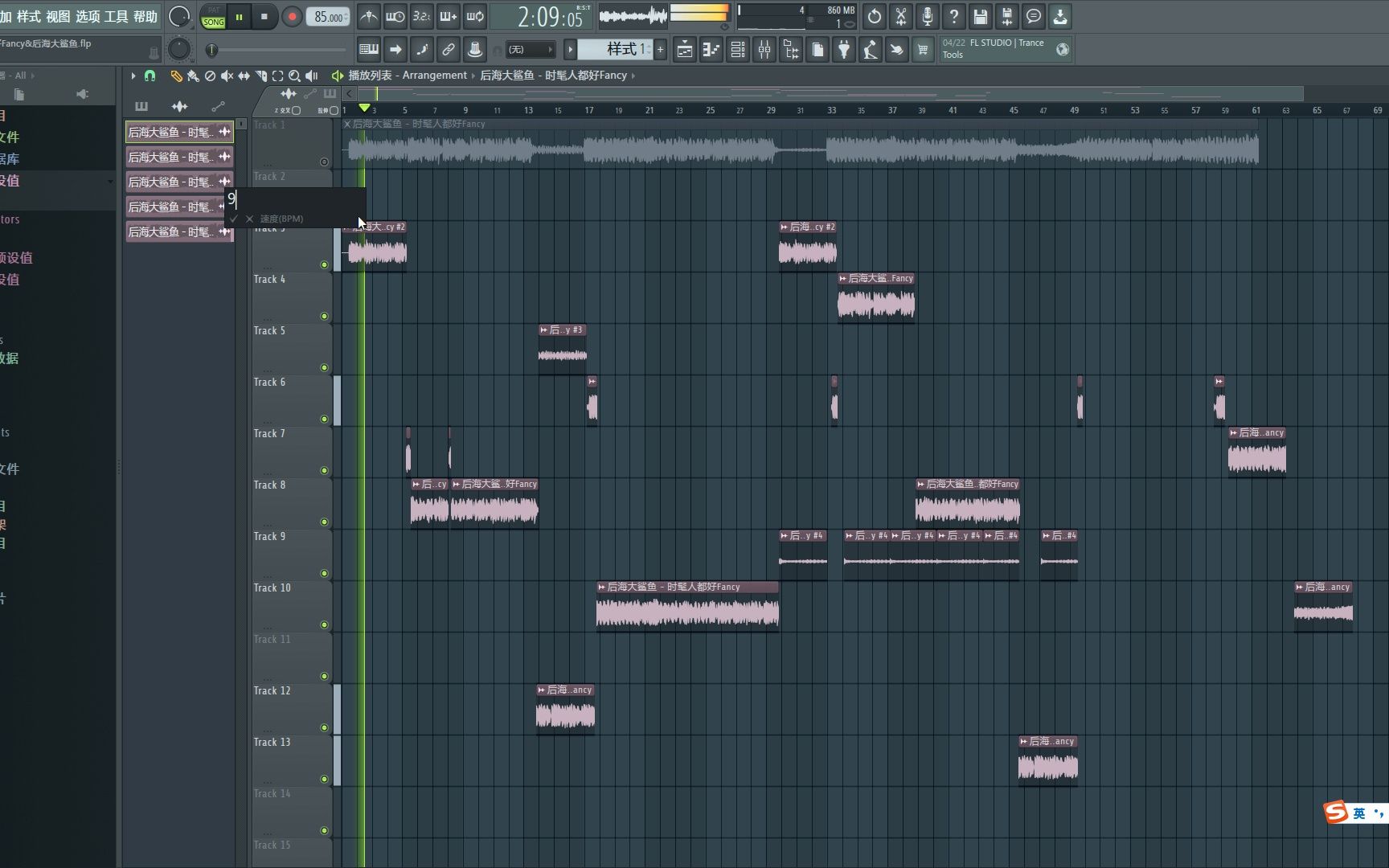Viewport: 1389px width, 868px height.
Task: Click the download arrow icon
Action: pyautogui.click(x=1060, y=16)
